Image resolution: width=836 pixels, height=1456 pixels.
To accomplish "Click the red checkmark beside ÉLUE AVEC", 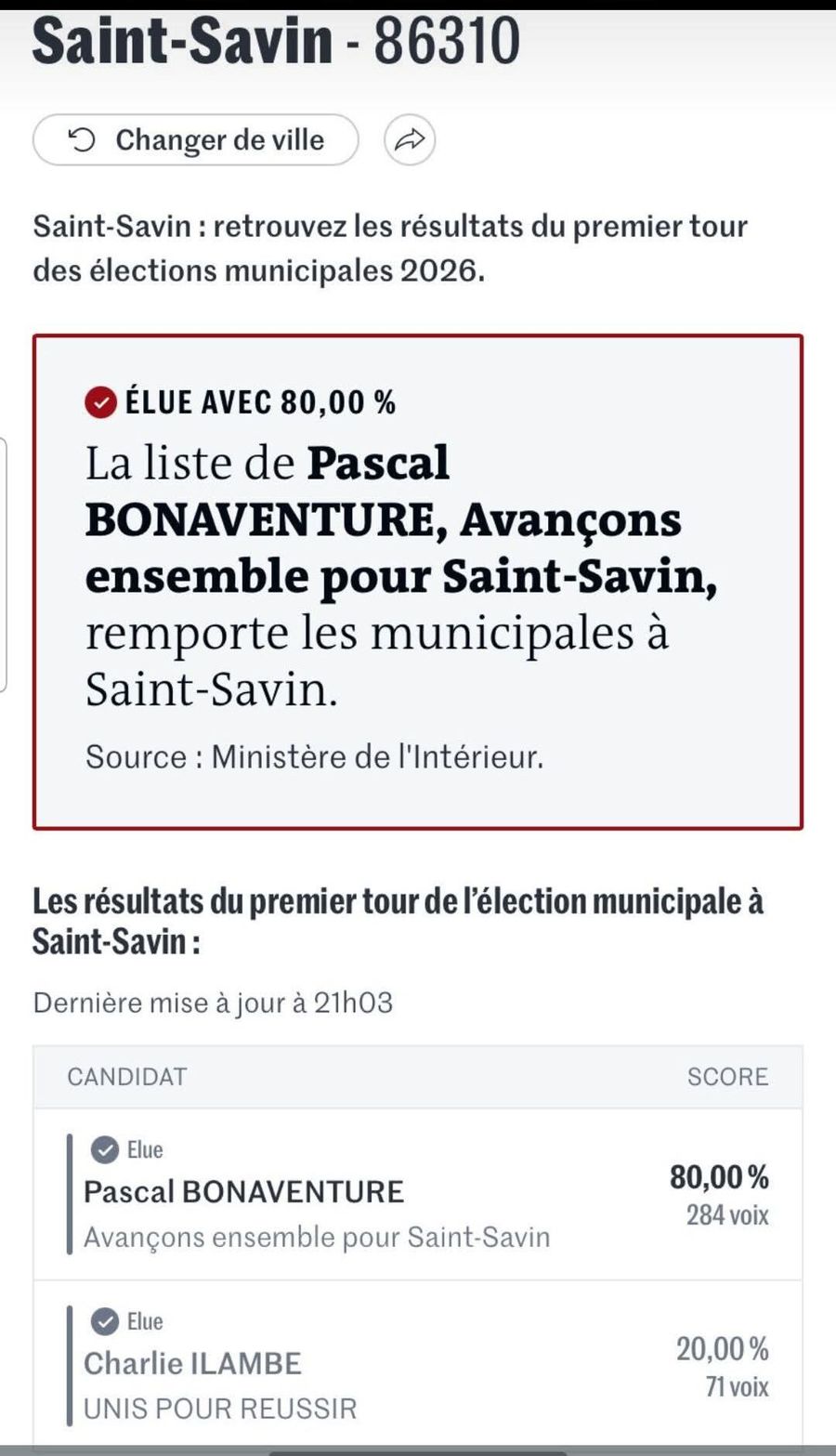I will point(101,402).
